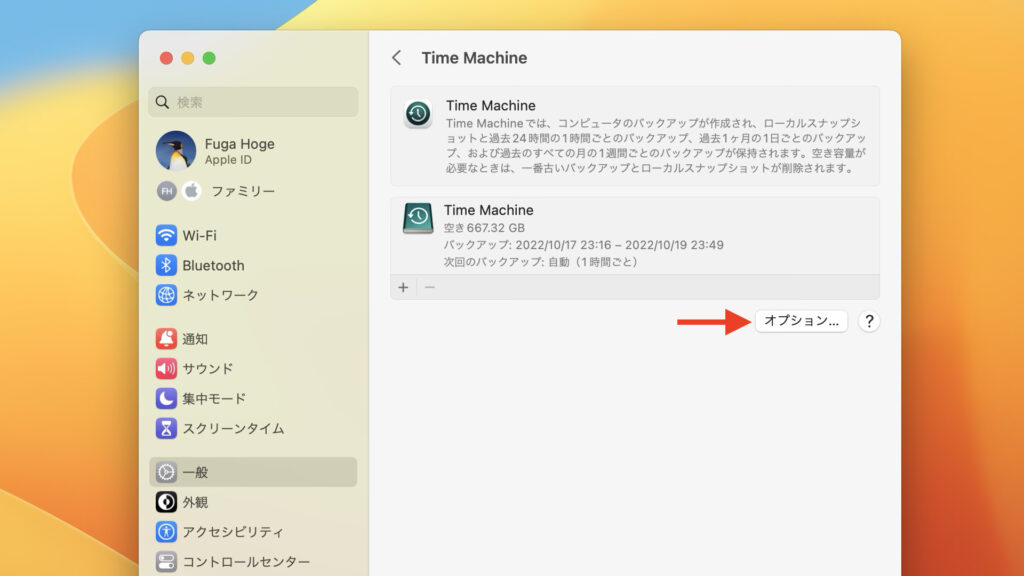Click the help question mark button
Viewport: 1024px width, 576px height.
tap(868, 321)
